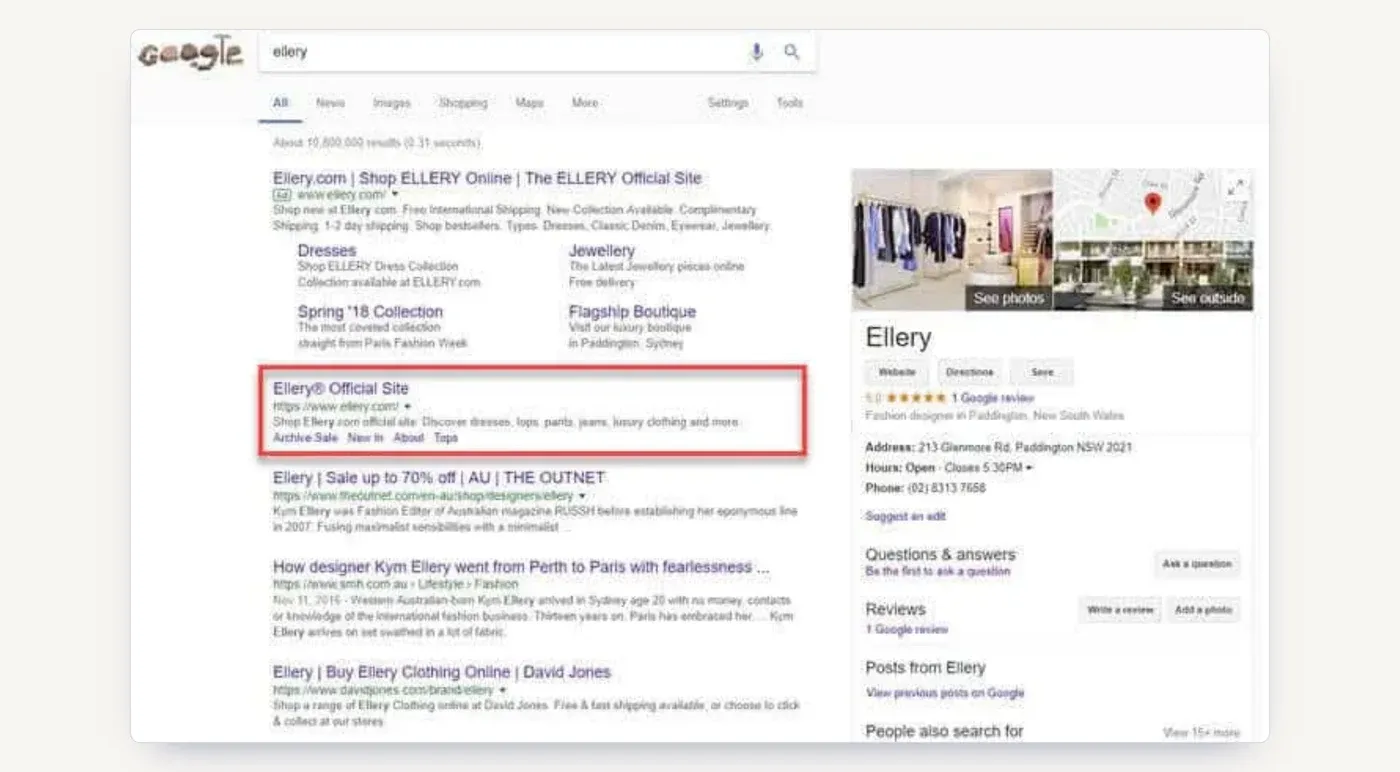Open the Jewellery sitelink
This screenshot has width=1400, height=772.
point(602,251)
